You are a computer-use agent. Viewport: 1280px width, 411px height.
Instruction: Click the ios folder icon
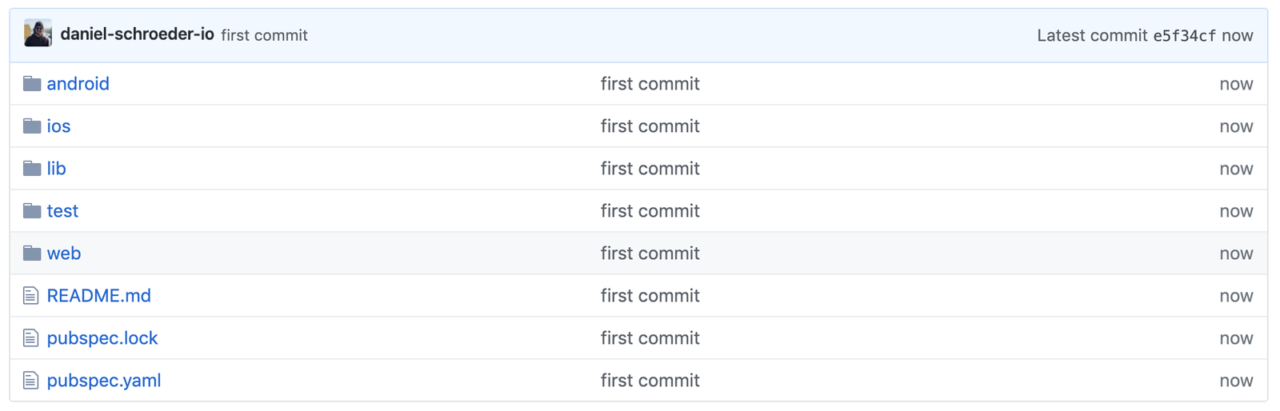(x=31, y=126)
